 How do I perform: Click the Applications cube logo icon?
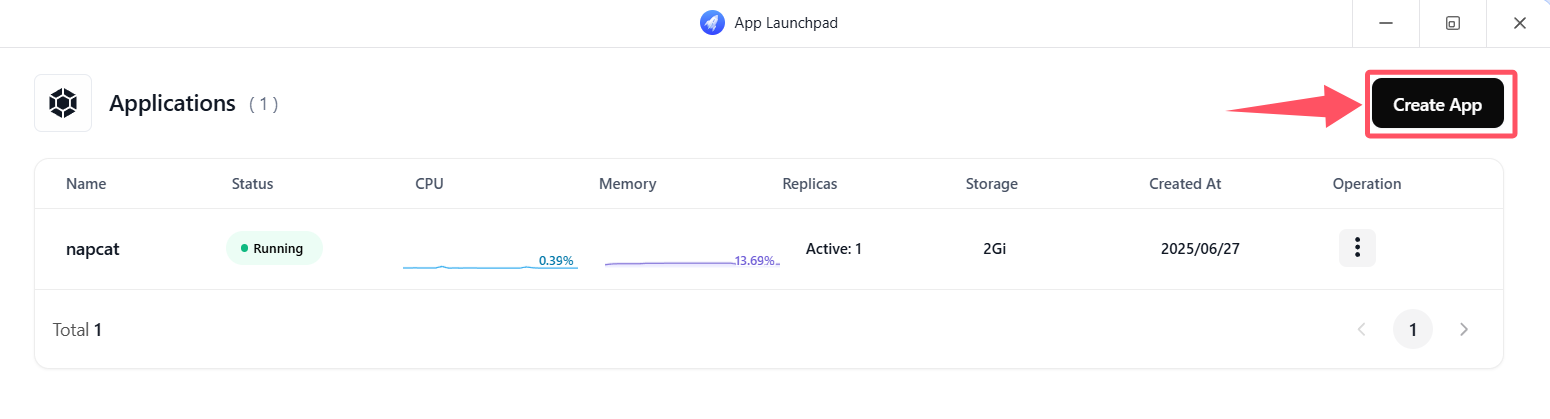tap(63, 103)
